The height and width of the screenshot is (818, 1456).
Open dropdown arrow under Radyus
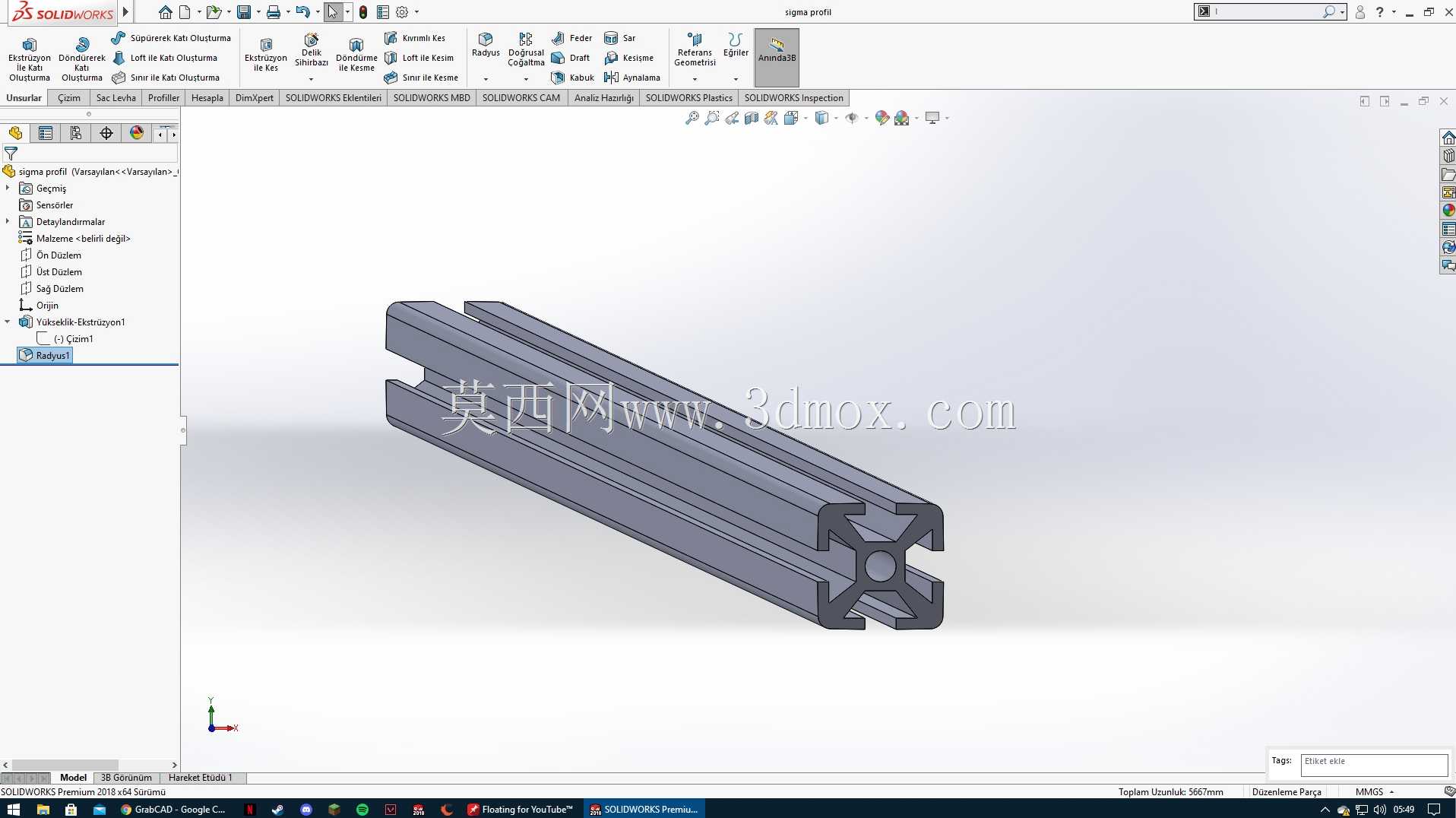(x=486, y=79)
